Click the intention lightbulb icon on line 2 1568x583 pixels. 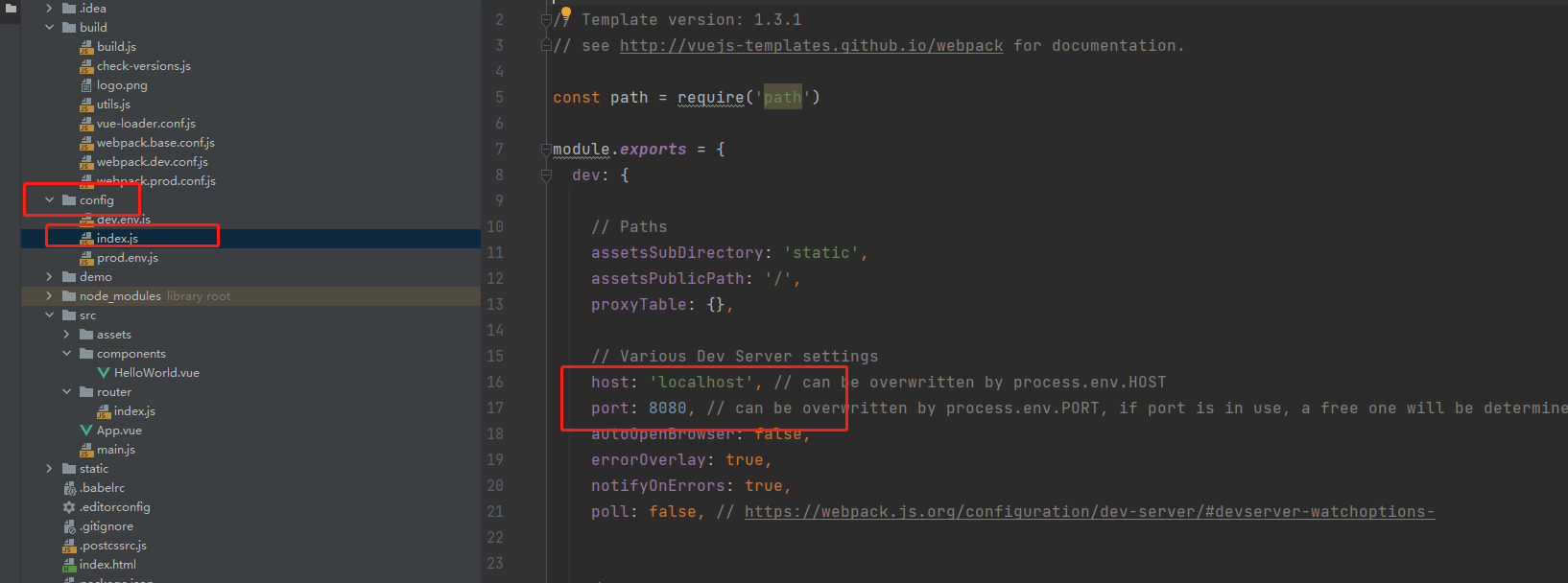pyautogui.click(x=565, y=13)
